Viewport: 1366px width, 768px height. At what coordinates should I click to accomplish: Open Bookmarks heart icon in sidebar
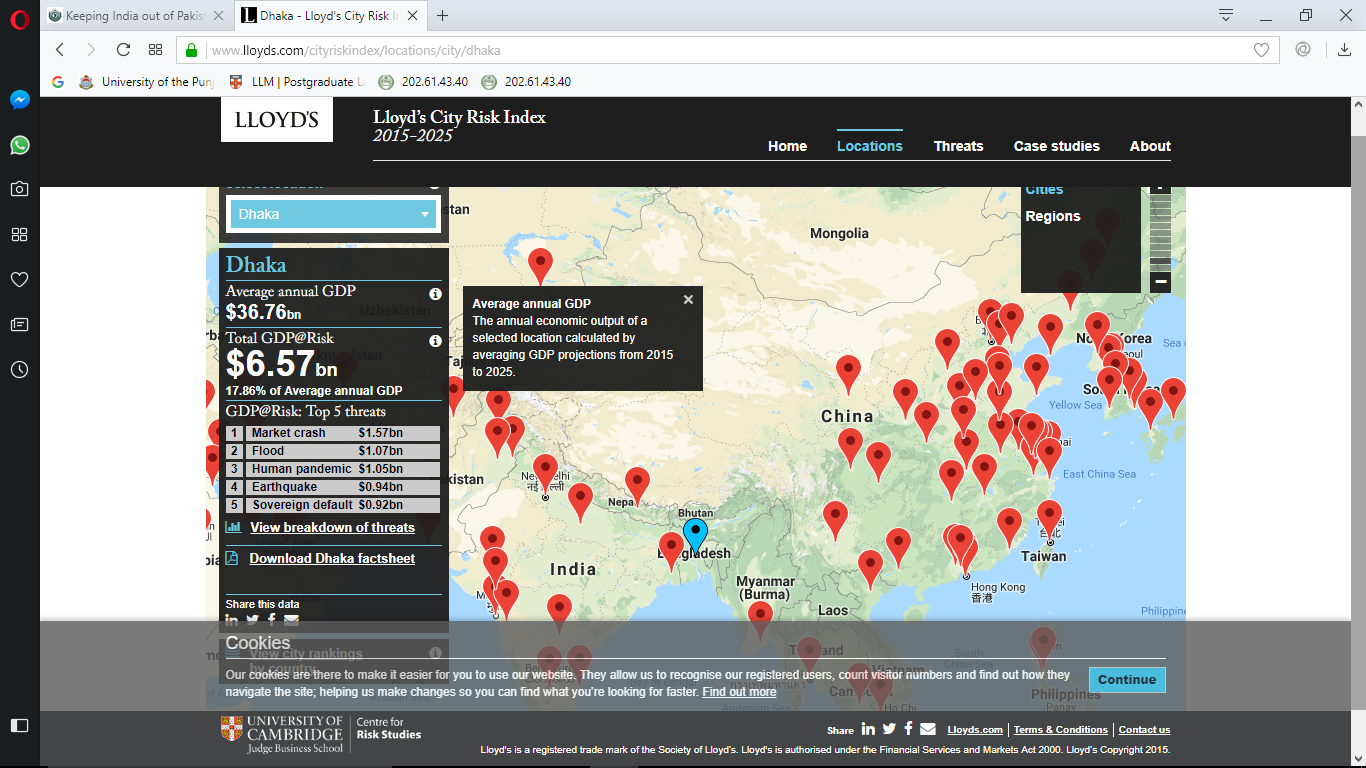point(19,279)
